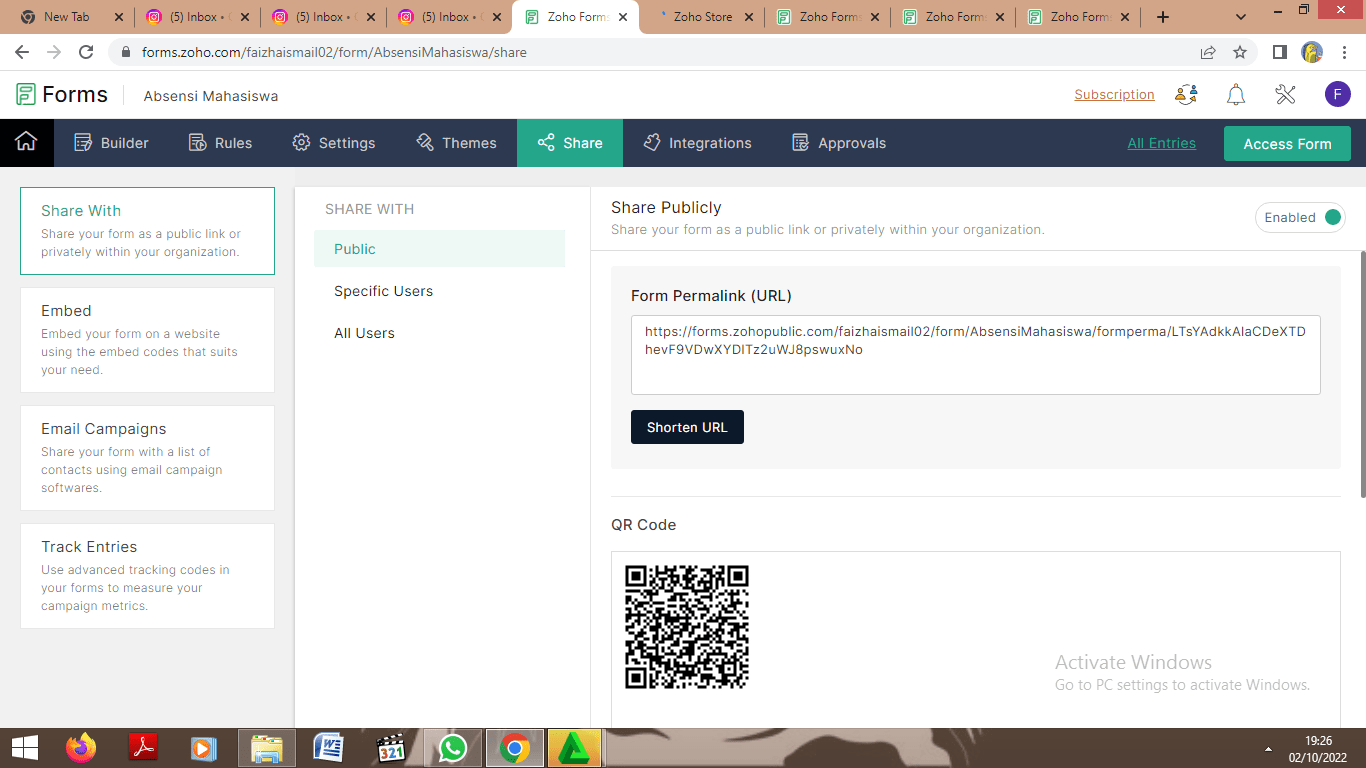Choose All Users option
Viewport: 1366px width, 768px height.
364,333
